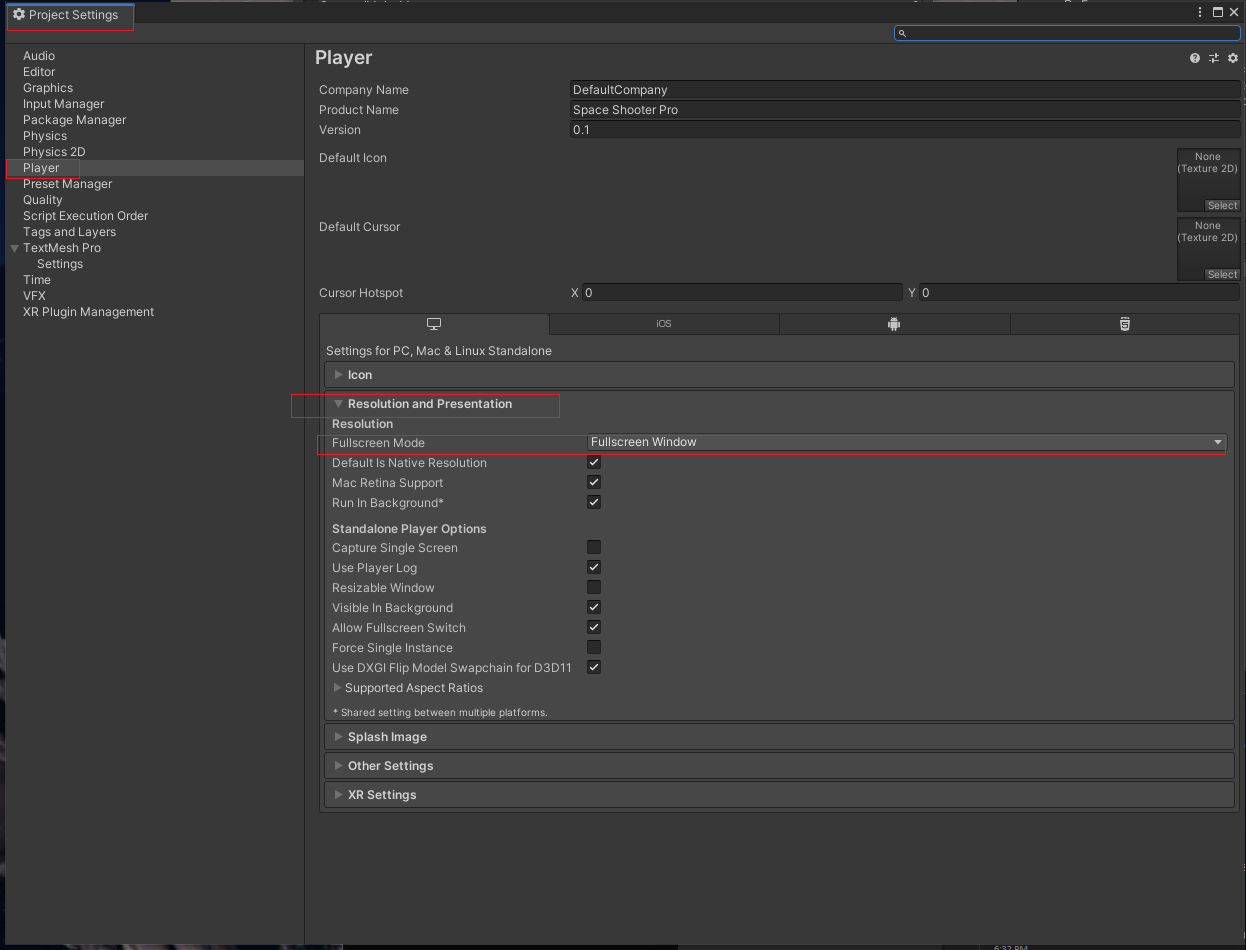This screenshot has height=950, width=1246.
Task: Uncheck Allow Fullscreen Switch
Action: [x=593, y=627]
